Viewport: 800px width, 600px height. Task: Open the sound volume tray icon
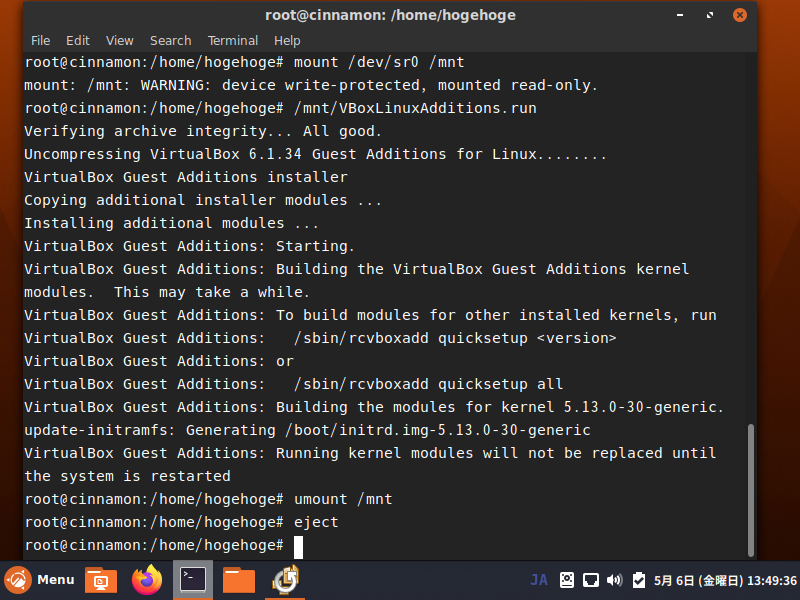pos(615,580)
